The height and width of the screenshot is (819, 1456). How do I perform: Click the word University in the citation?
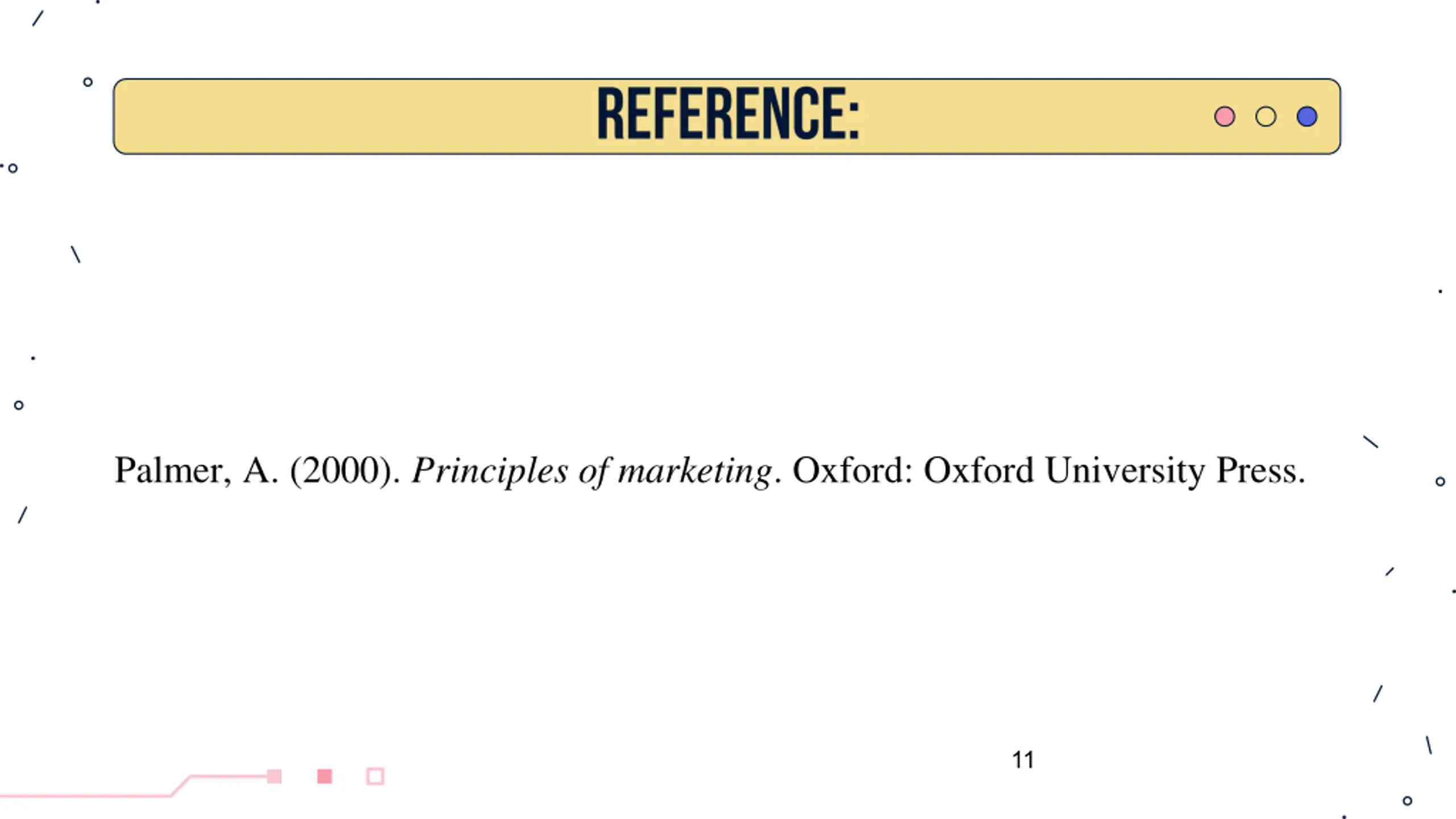1124,471
